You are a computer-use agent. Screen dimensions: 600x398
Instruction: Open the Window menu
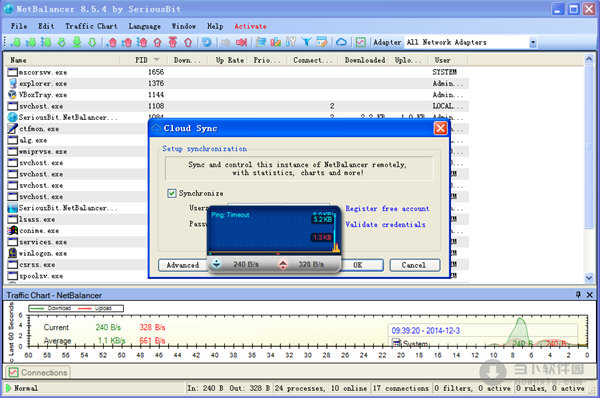[x=184, y=26]
